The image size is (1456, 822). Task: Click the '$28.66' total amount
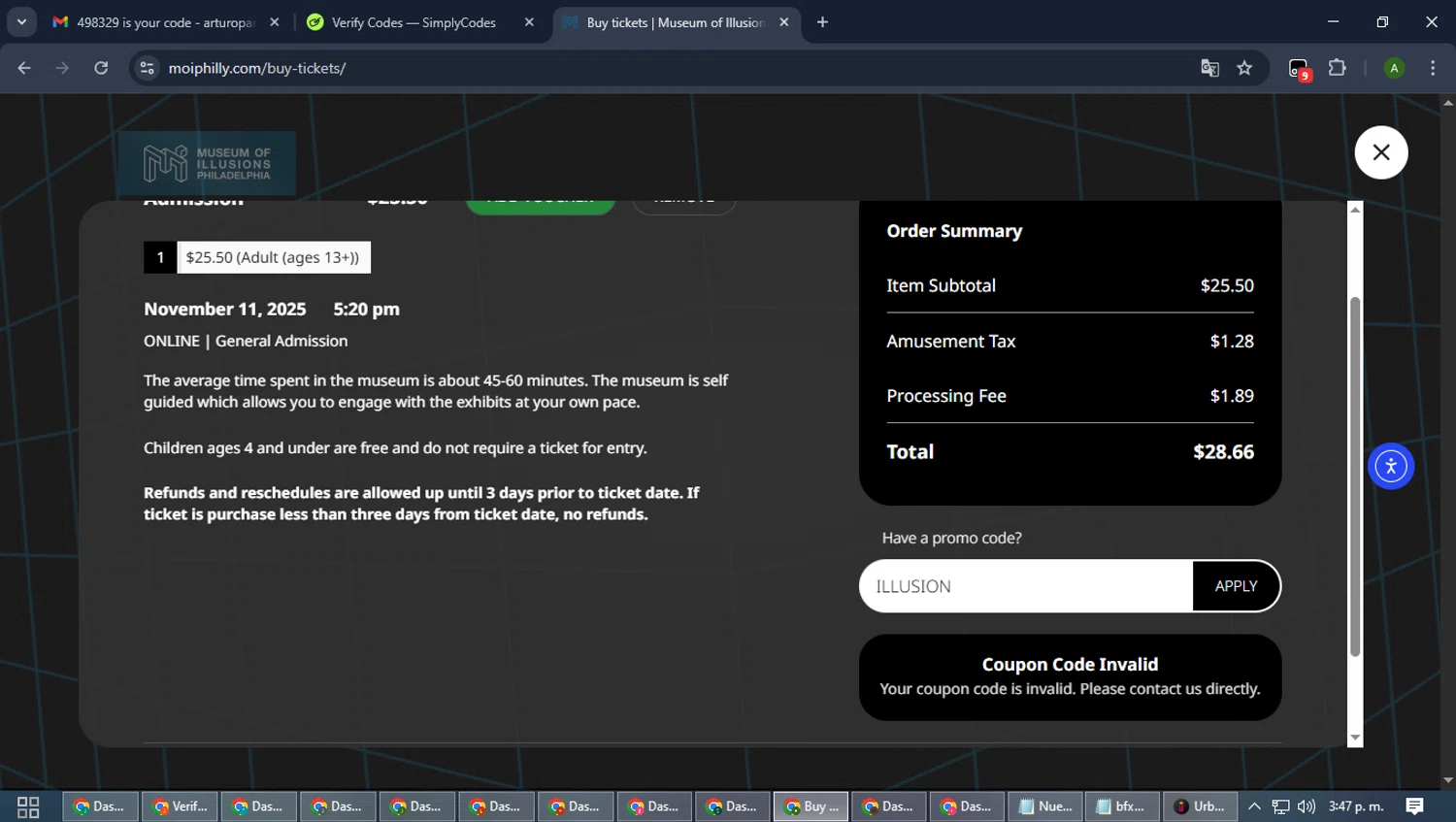click(x=1223, y=451)
